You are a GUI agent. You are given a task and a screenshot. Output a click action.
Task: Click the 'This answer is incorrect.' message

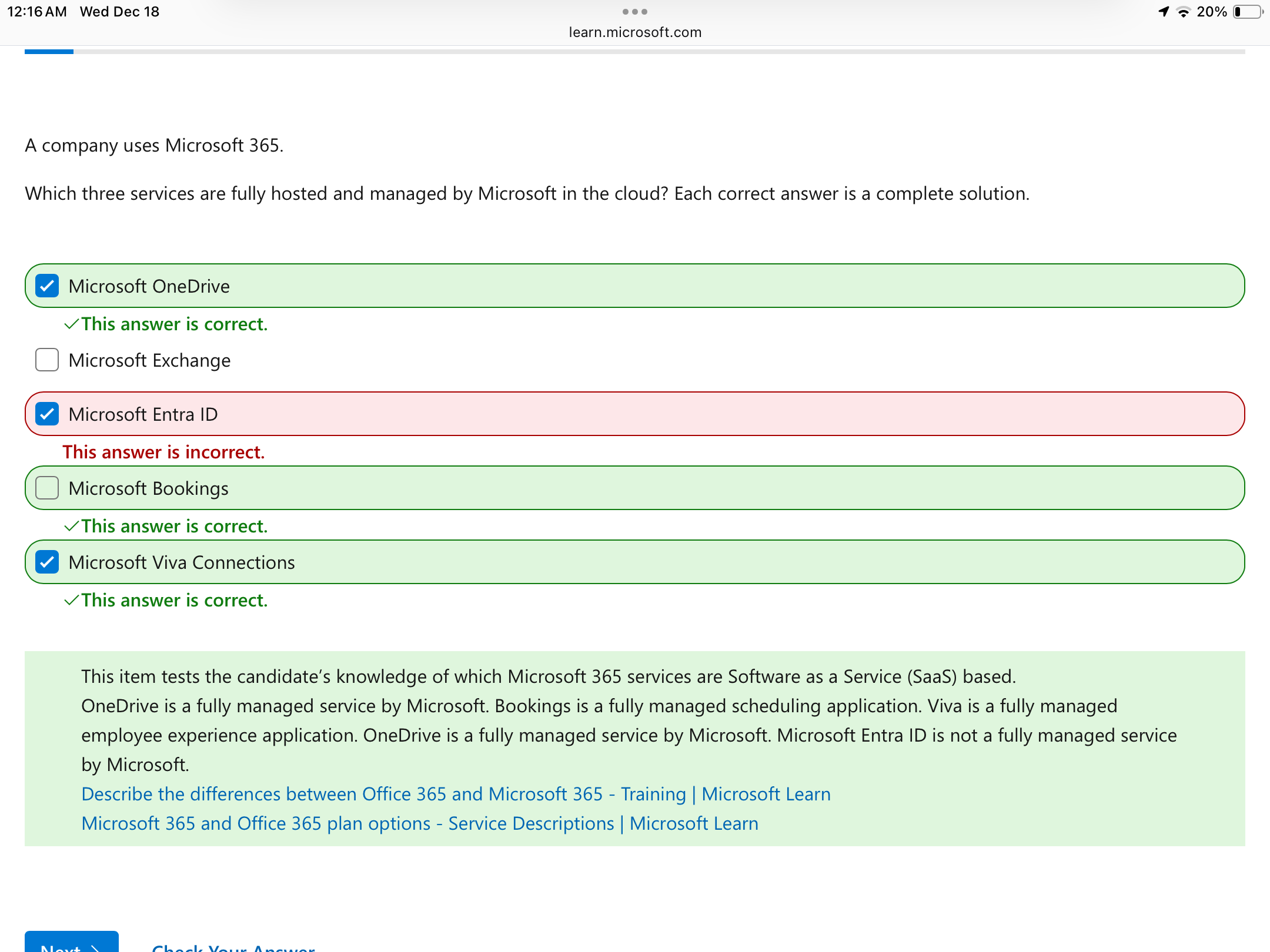[164, 452]
